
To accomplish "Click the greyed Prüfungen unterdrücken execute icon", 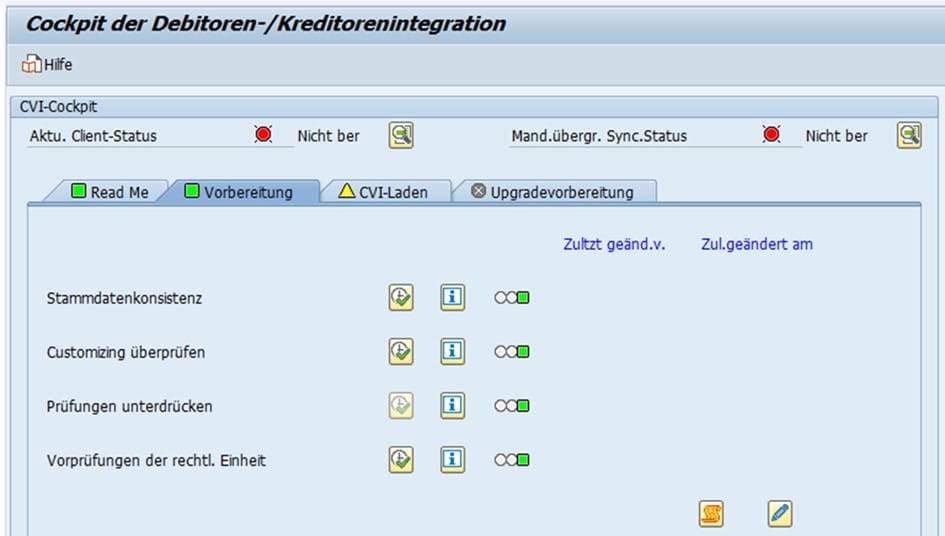I will [401, 406].
